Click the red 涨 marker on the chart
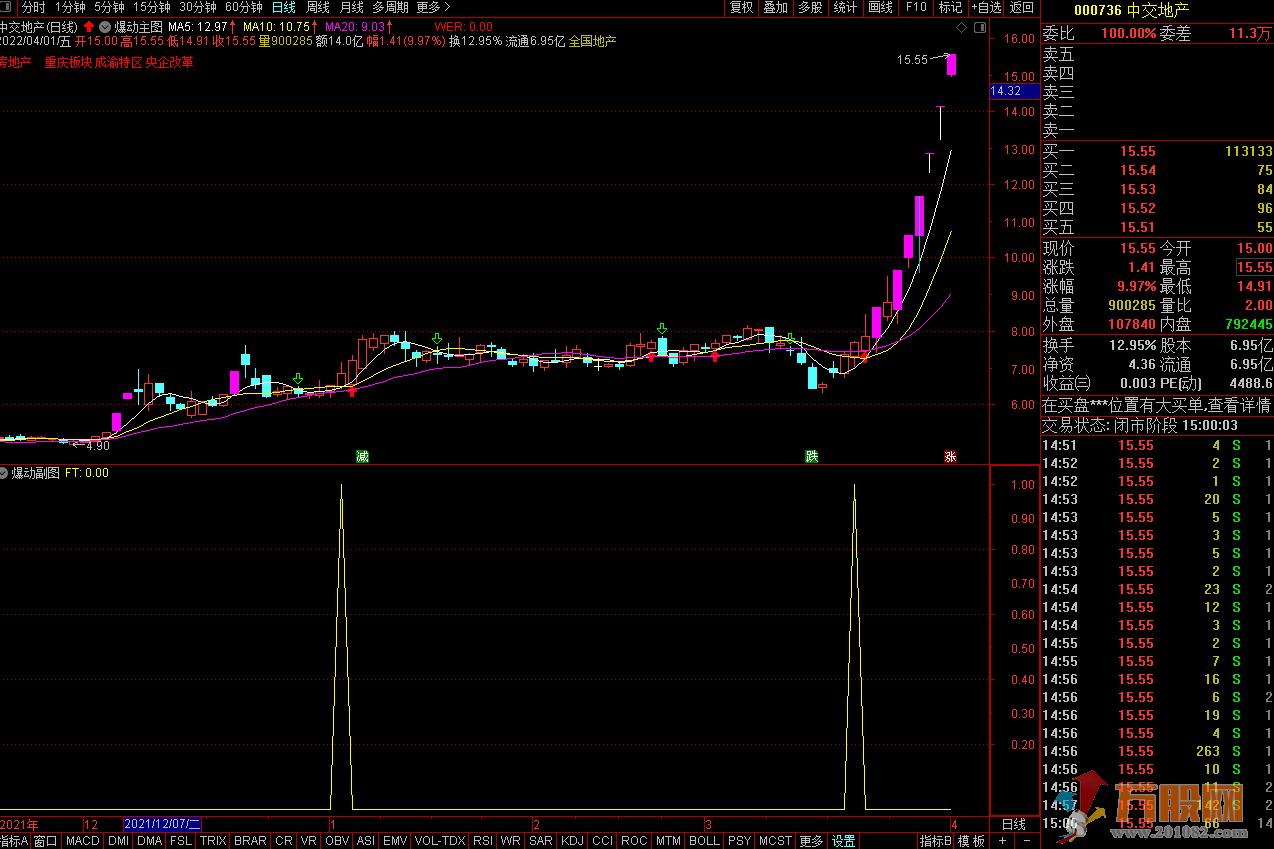 (x=950, y=457)
